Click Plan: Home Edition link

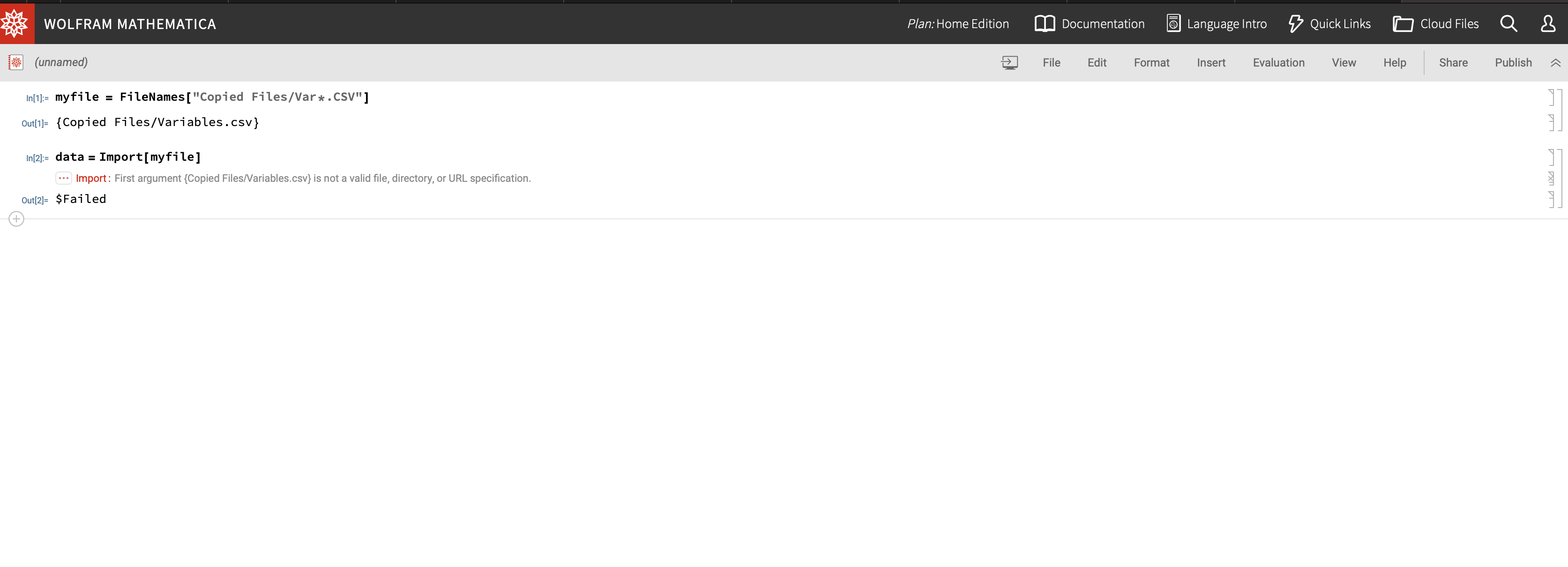tap(957, 24)
